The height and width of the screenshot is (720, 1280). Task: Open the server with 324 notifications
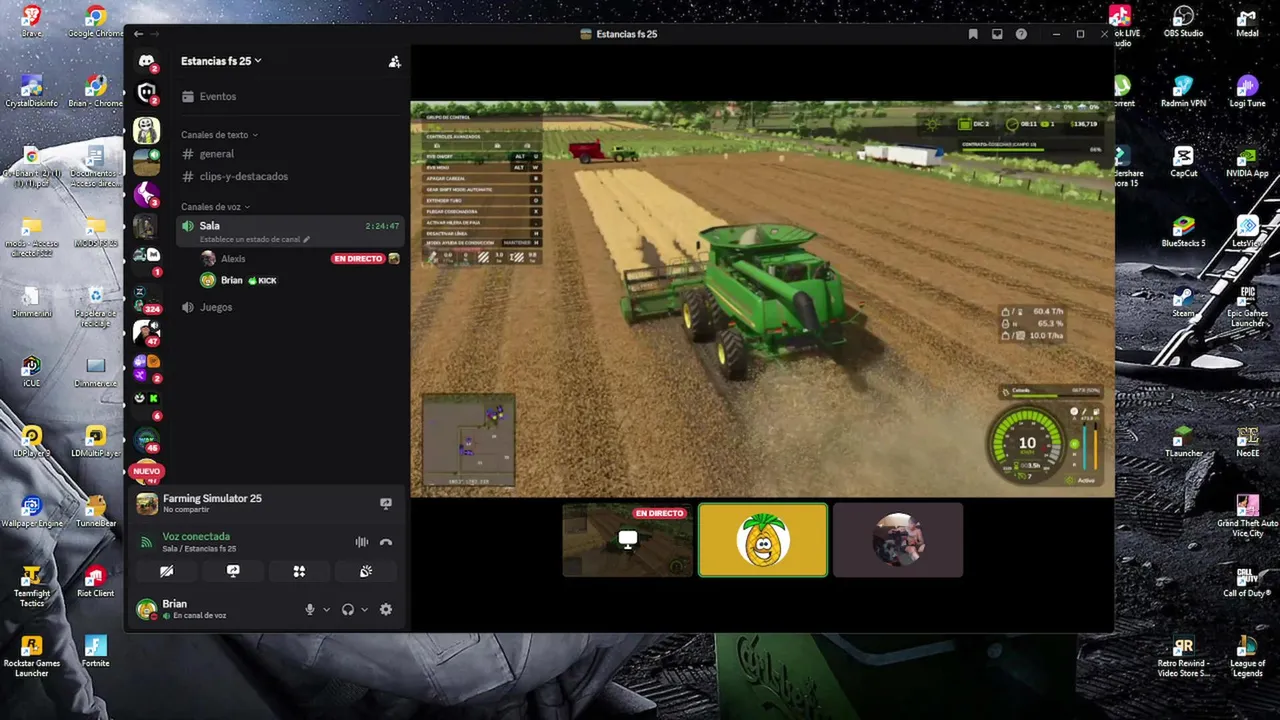tap(147, 300)
